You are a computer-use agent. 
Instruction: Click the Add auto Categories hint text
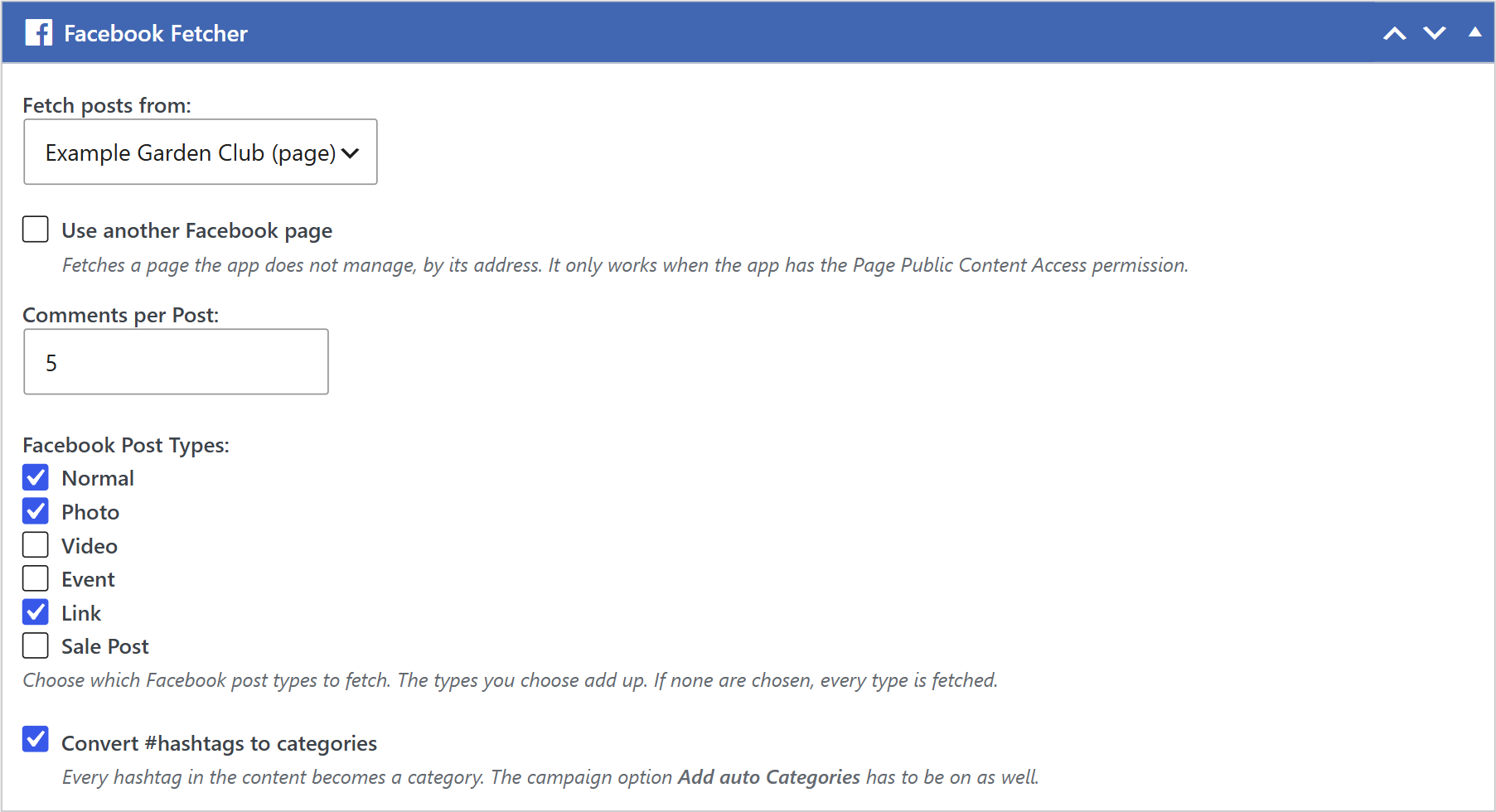(550, 777)
